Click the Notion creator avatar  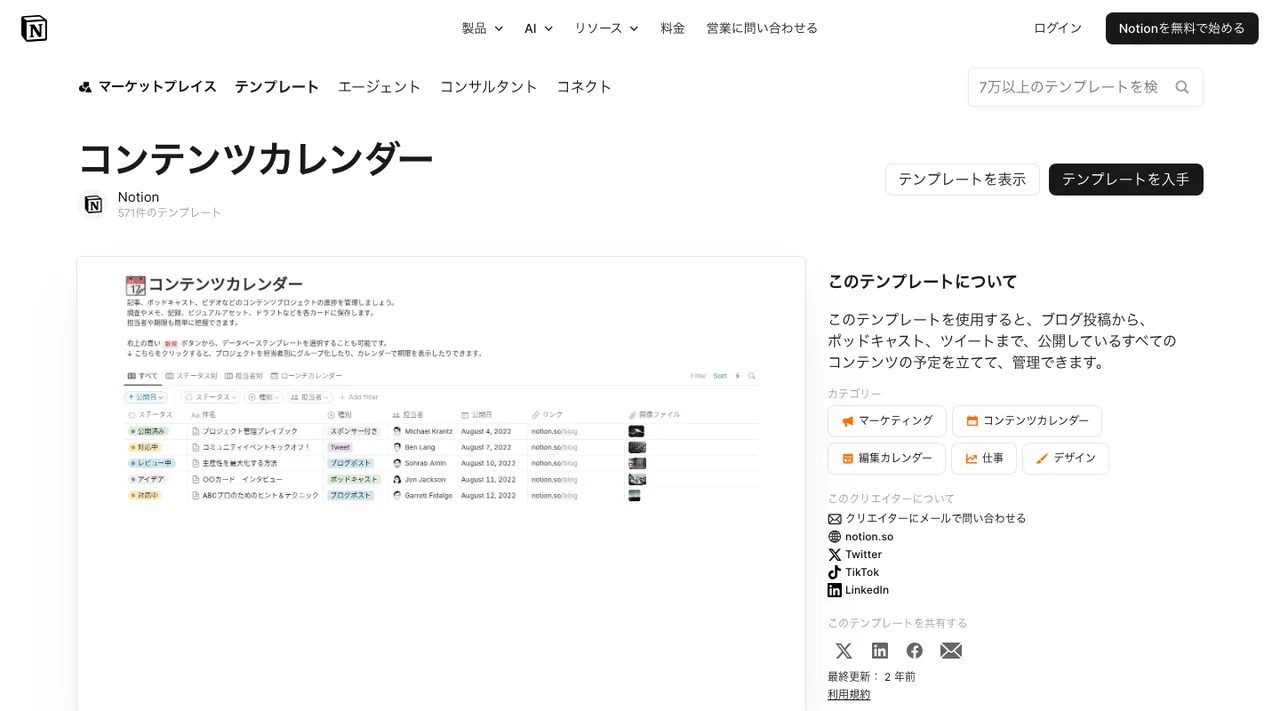pos(93,204)
